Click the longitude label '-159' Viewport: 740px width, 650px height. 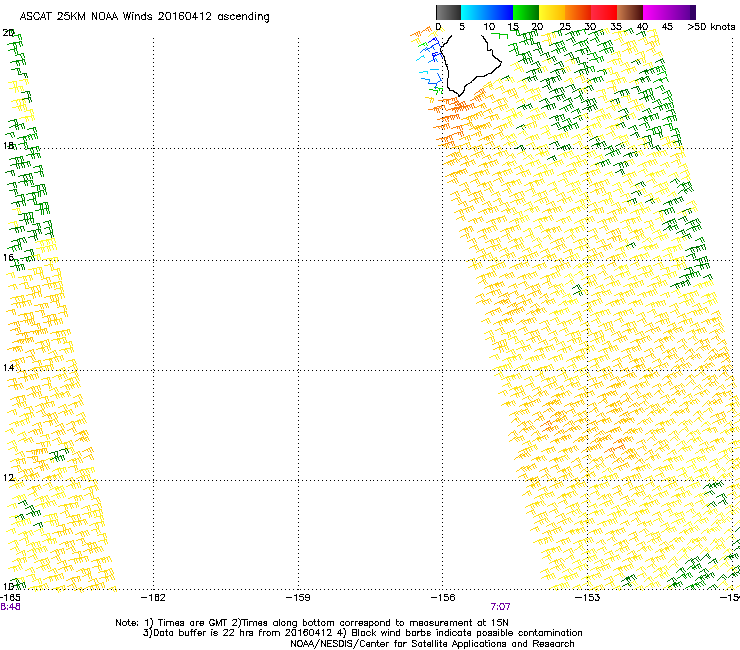pyautogui.click(x=298, y=598)
